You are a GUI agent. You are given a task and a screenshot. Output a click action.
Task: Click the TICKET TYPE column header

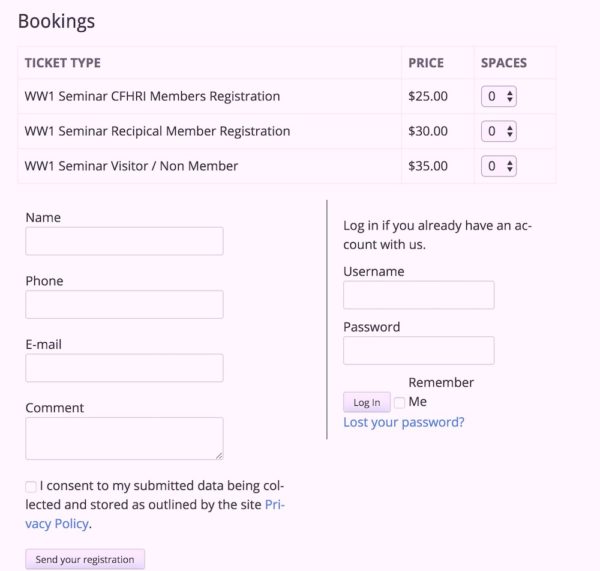(63, 63)
